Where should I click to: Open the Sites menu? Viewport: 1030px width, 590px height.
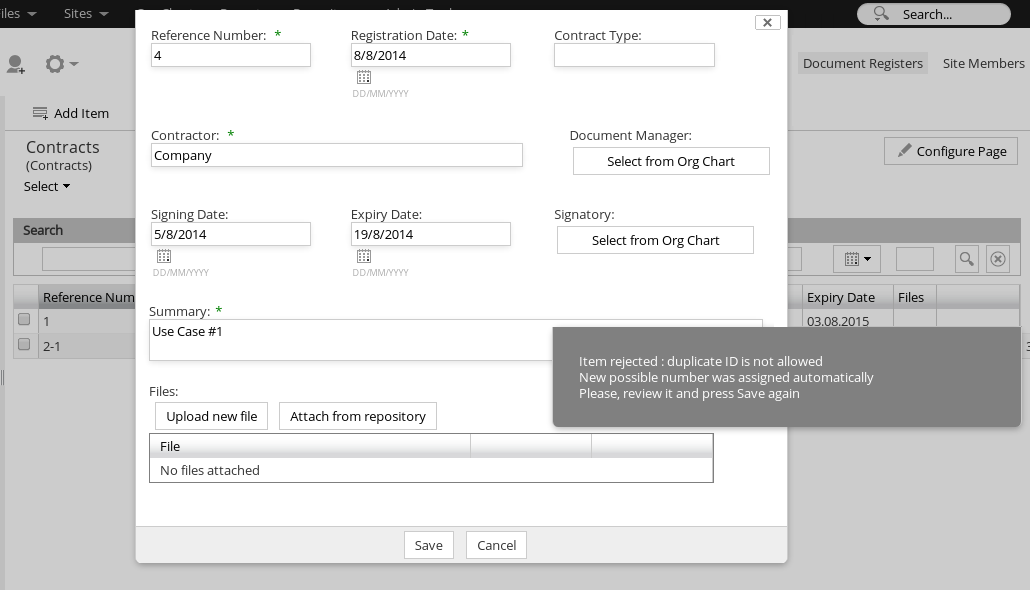point(85,14)
